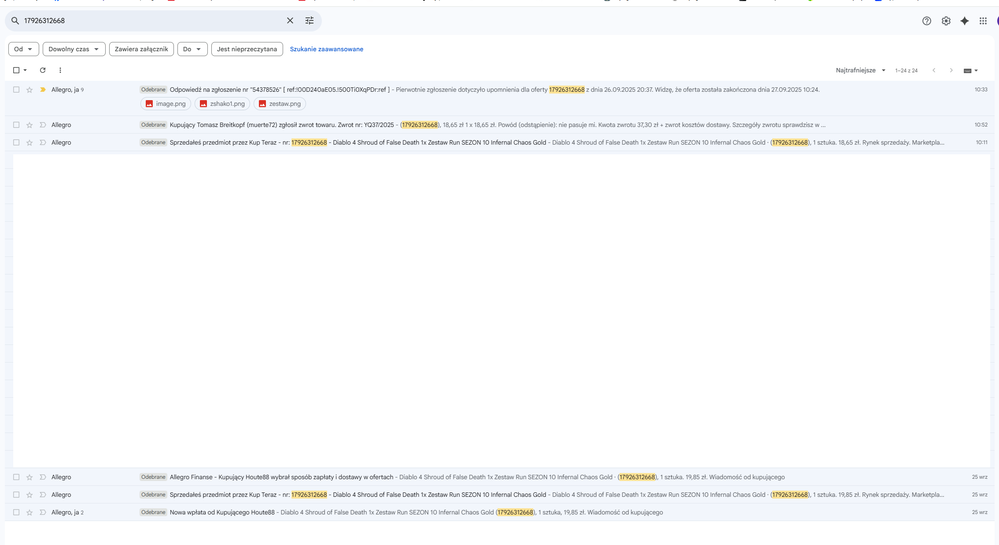Click the Gemini sparkle icon
Viewport: 999px width, 545px height.
(964, 21)
